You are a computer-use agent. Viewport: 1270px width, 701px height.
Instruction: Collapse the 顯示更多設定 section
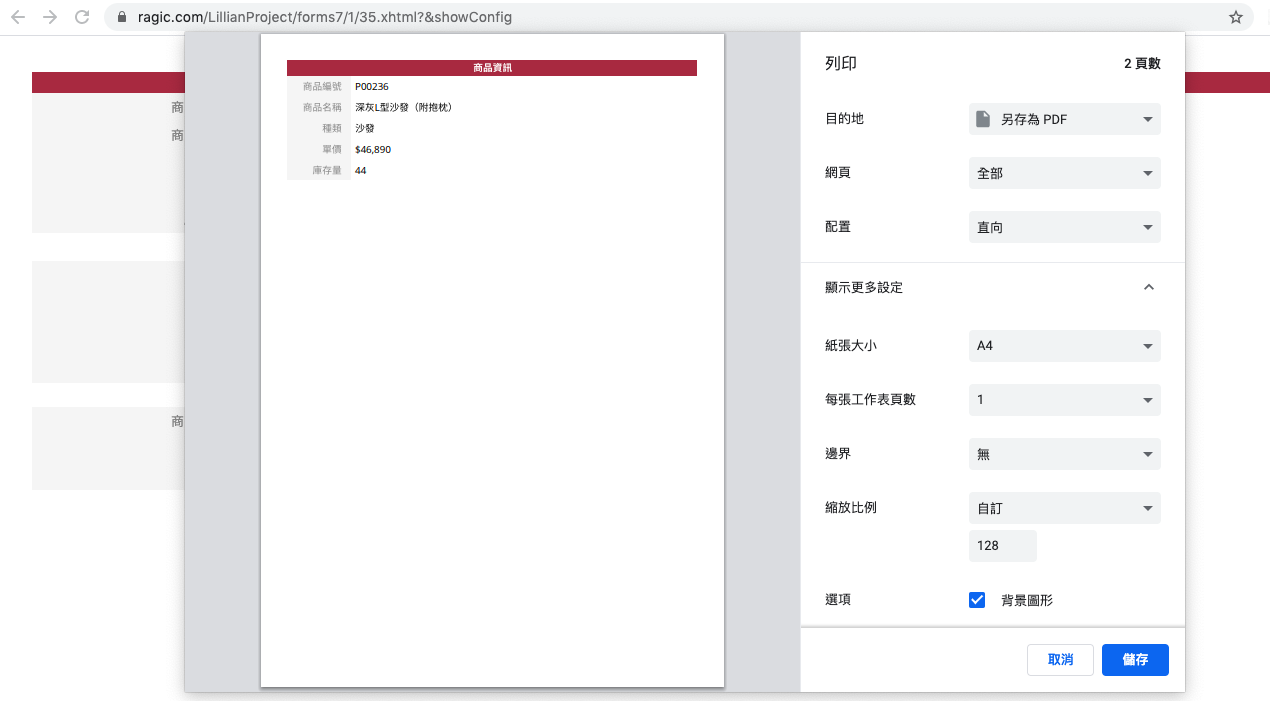(1148, 287)
